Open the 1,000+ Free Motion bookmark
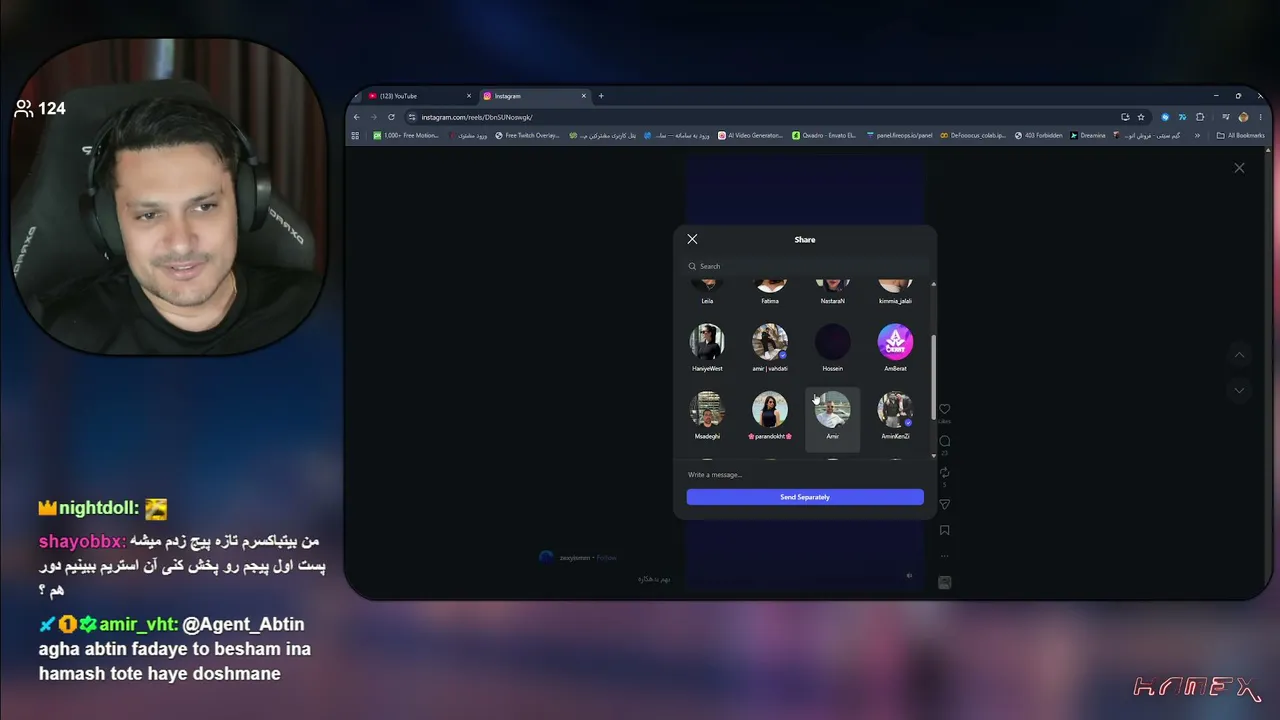 [x=406, y=135]
